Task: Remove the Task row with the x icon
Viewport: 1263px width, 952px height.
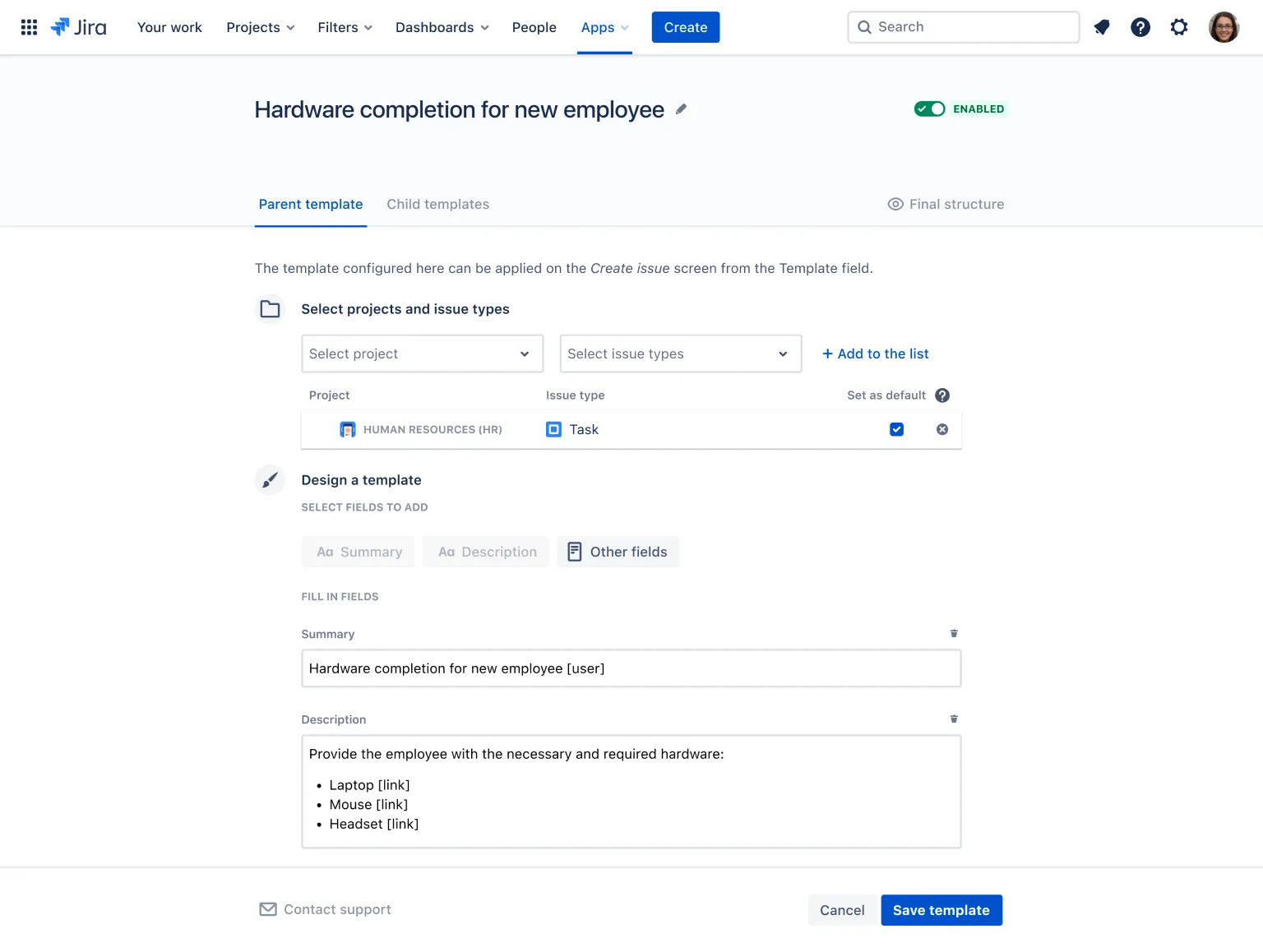Action: click(x=941, y=429)
